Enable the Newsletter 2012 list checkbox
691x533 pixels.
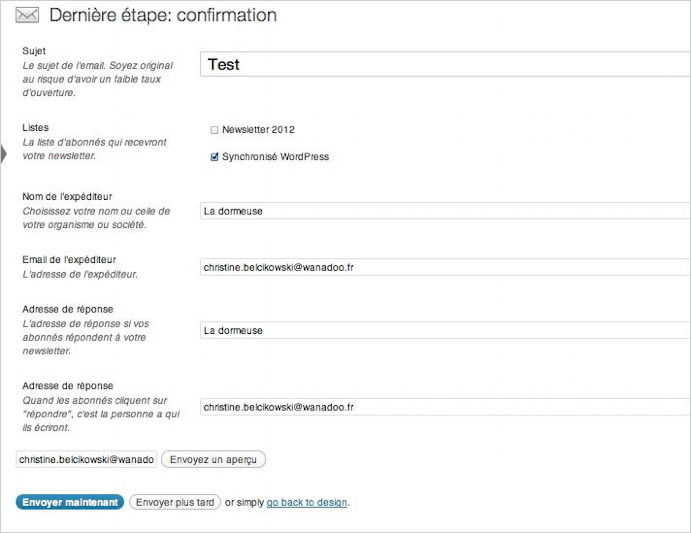(214, 130)
